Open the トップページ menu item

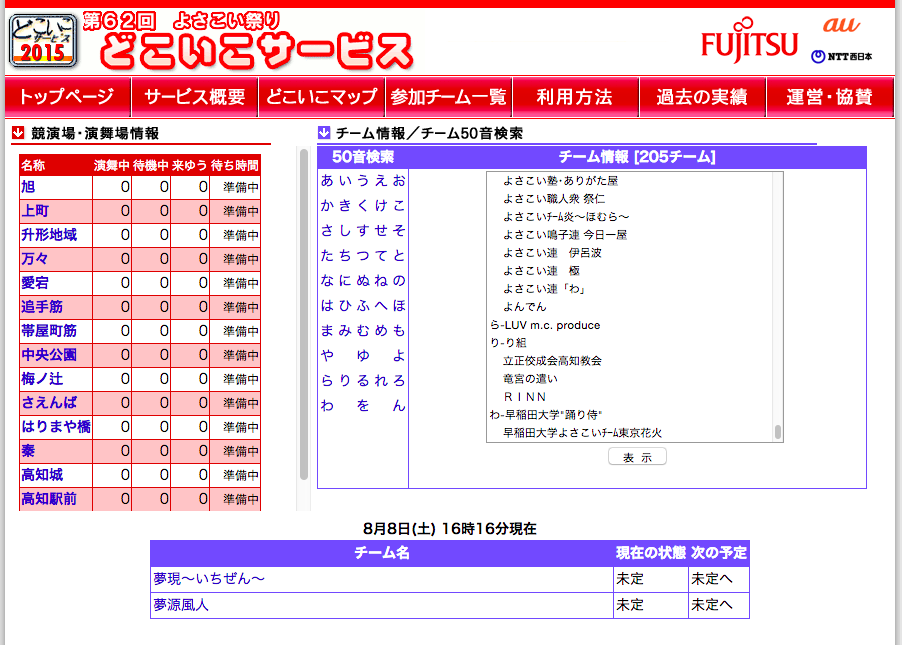click(67, 97)
